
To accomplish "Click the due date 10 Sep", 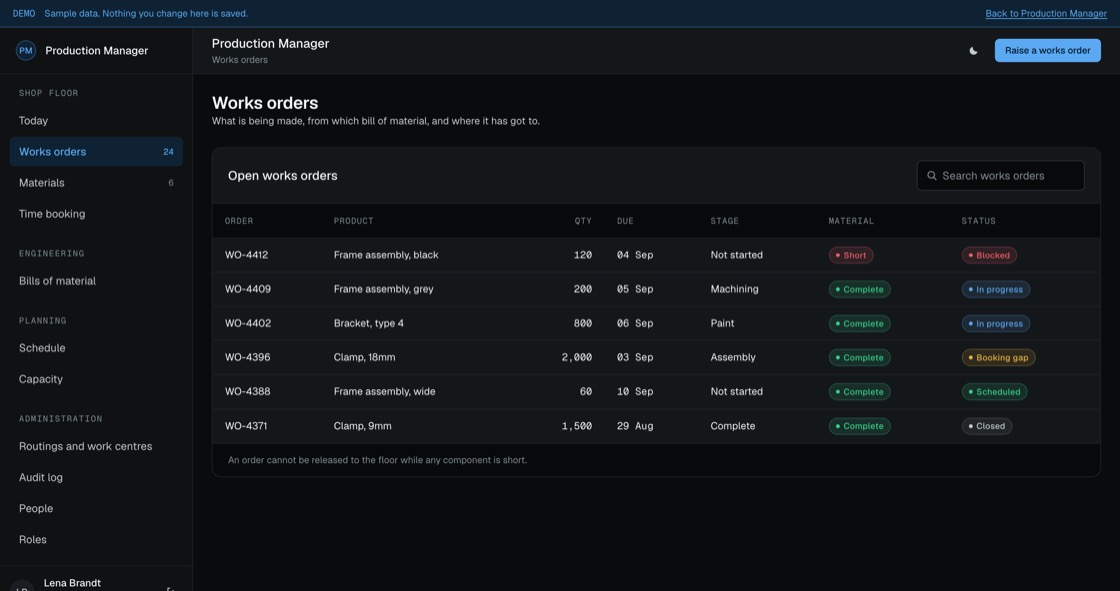I will tap(635, 392).
